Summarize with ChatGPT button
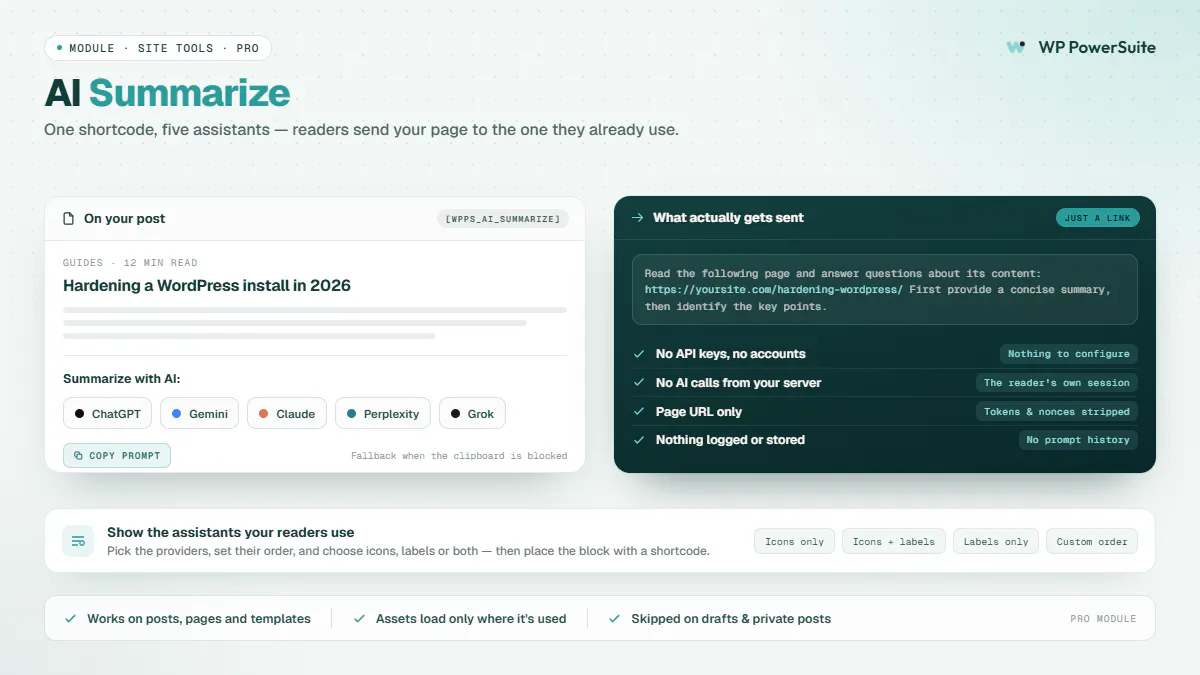 pos(108,413)
